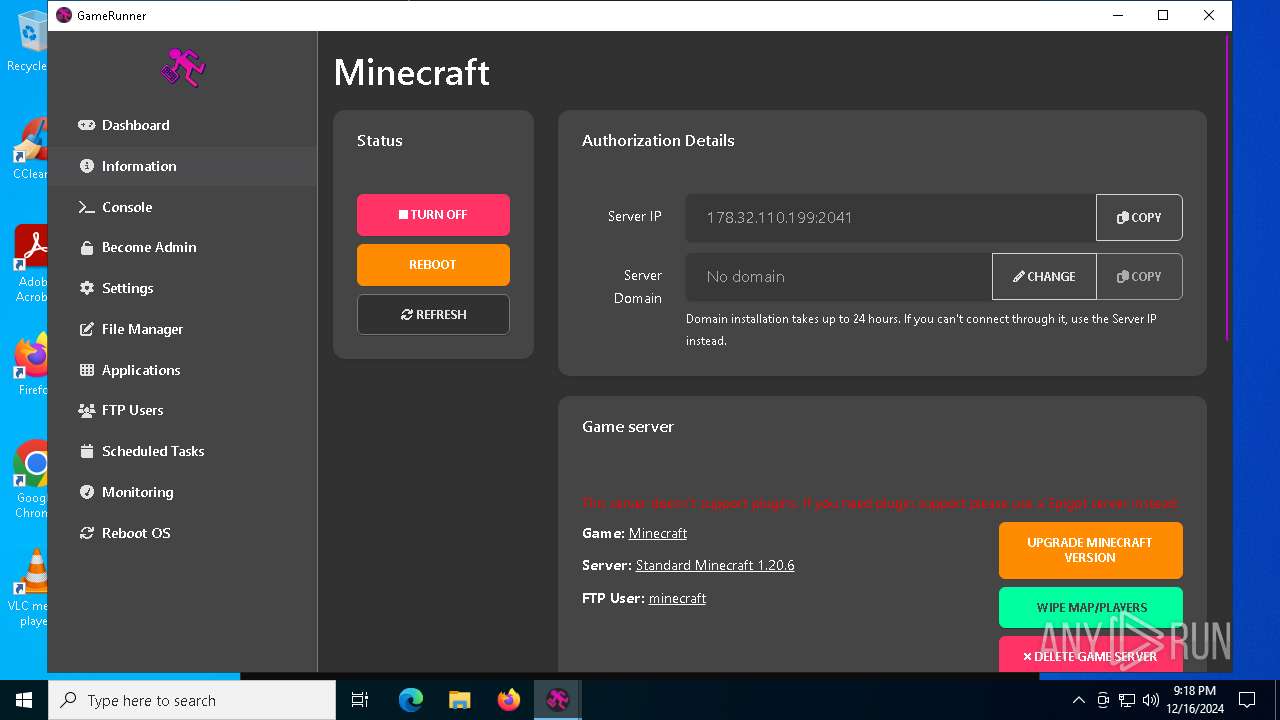Open Task View on taskbar
This screenshot has width=1280, height=720.
360,700
